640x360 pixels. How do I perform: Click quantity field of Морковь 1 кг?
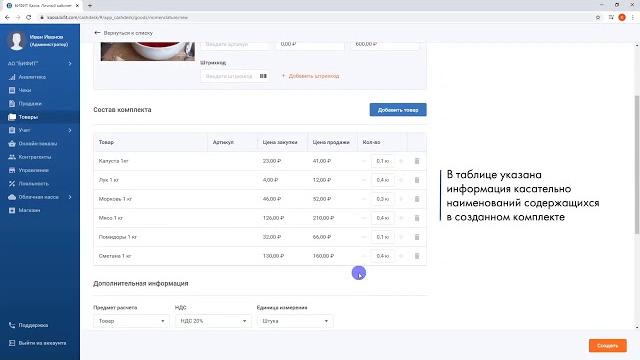click(x=382, y=199)
